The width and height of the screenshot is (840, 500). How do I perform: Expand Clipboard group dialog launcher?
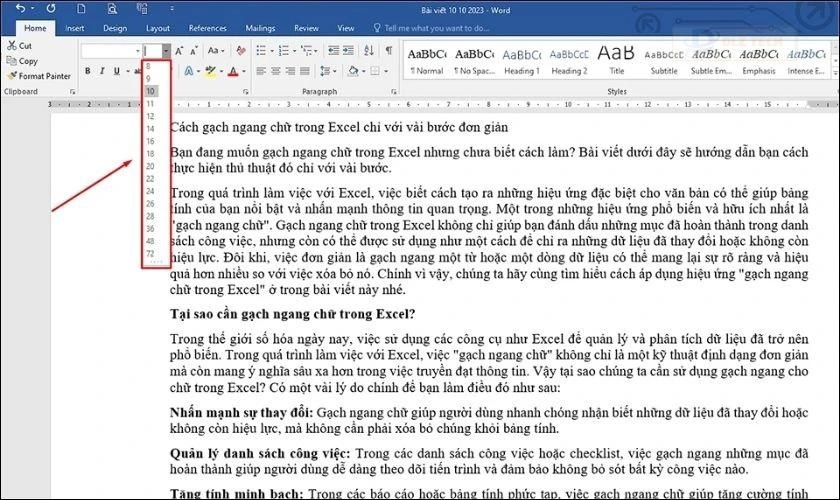[72, 92]
